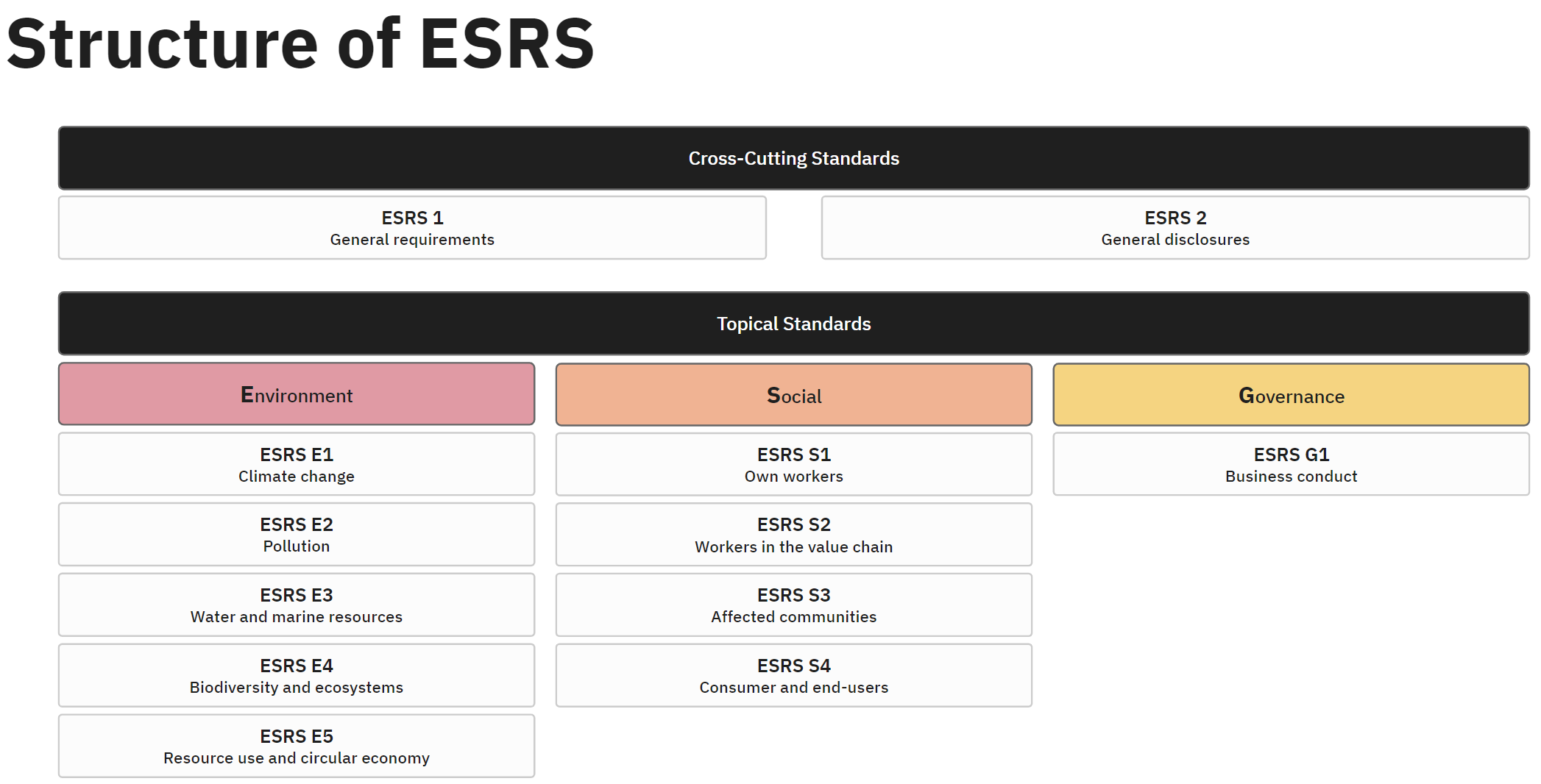
Task: Click the Climate change label text
Action: [x=296, y=477]
